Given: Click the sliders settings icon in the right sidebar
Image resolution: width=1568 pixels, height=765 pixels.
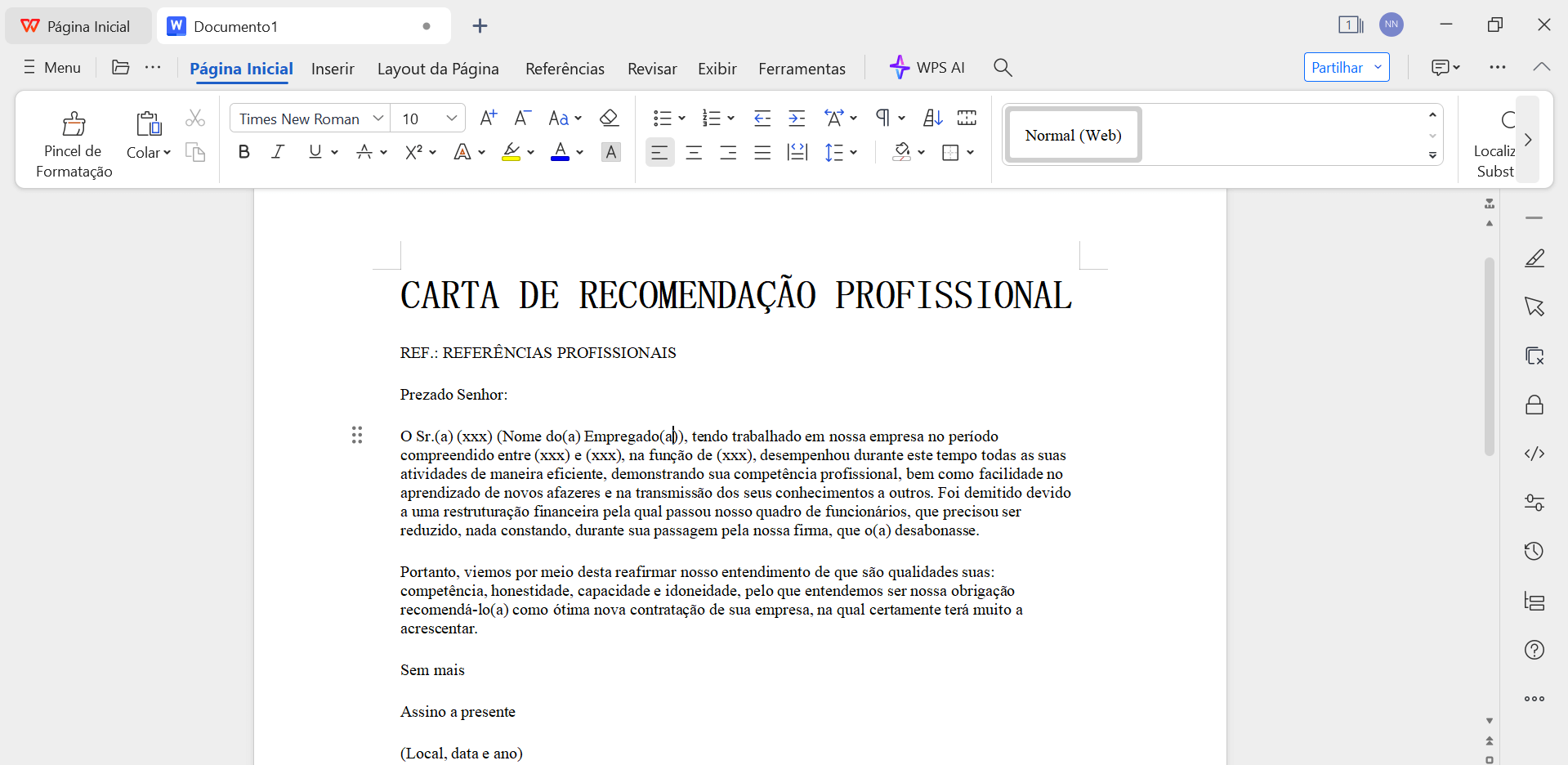Looking at the screenshot, I should coord(1534,503).
